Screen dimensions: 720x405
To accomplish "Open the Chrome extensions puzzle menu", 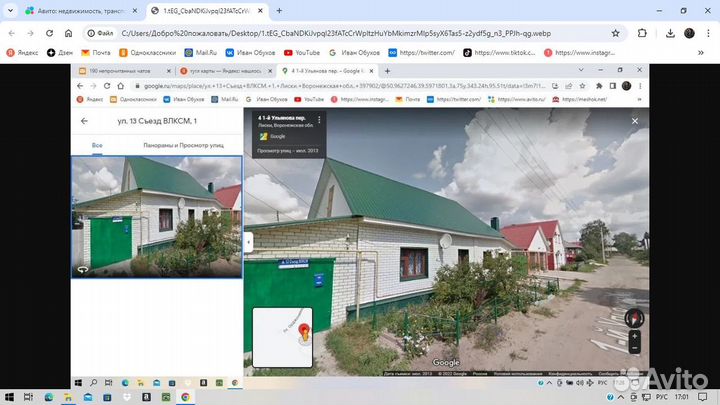I will pyautogui.click(x=642, y=34).
